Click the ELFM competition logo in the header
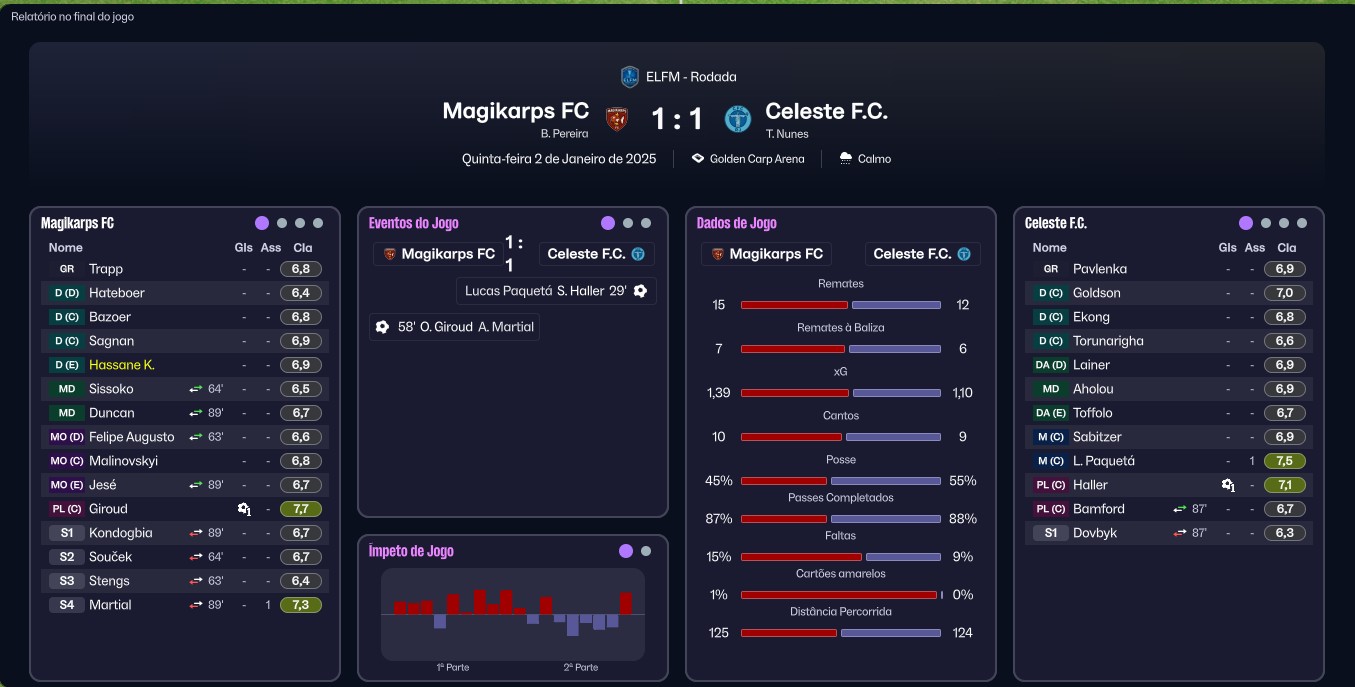Screen dimensions: 1355x687 [x=629, y=77]
